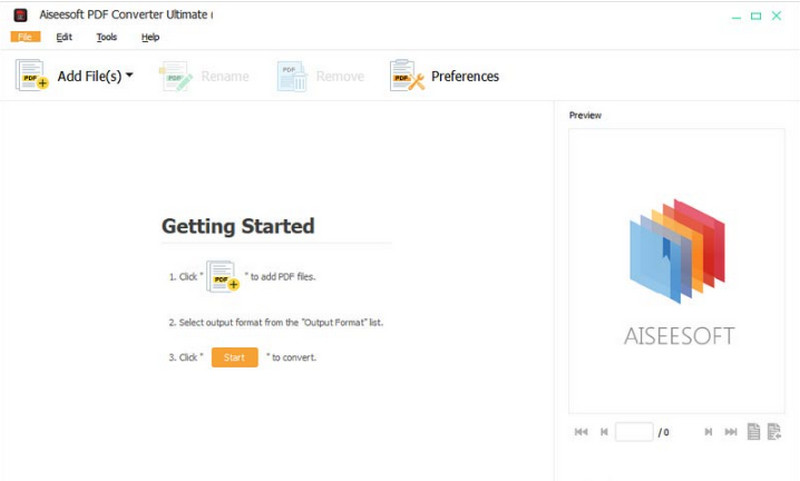Open the Edit menu
The height and width of the screenshot is (481, 800).
pos(64,37)
